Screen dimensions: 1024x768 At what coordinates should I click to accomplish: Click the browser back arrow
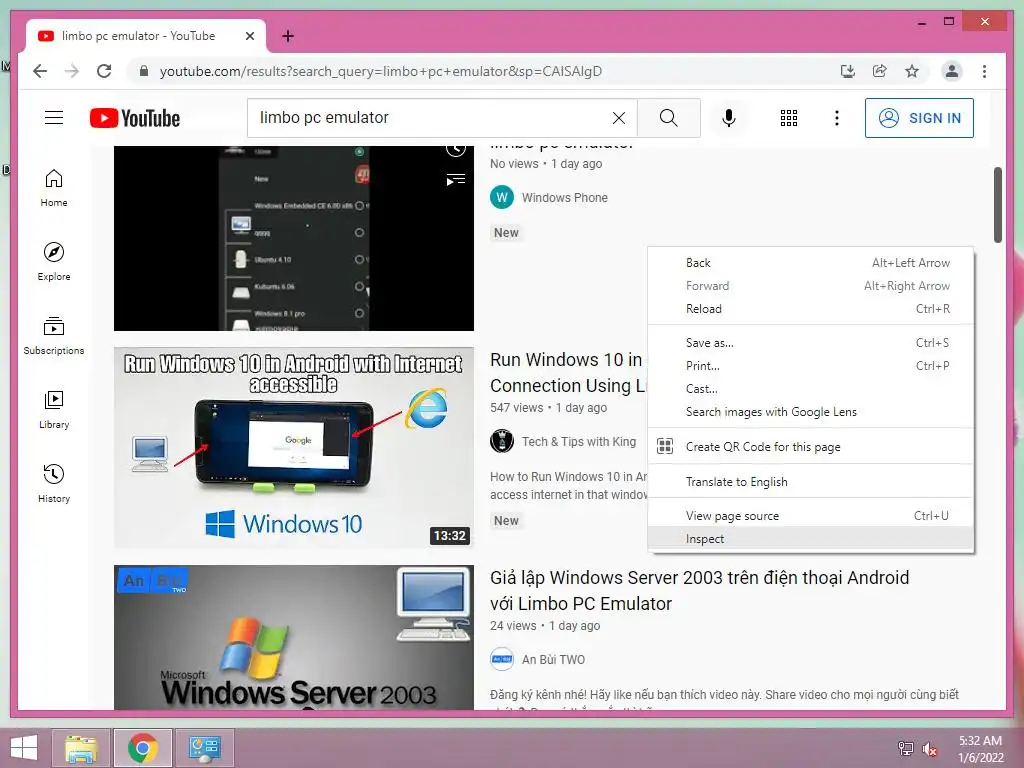click(40, 71)
